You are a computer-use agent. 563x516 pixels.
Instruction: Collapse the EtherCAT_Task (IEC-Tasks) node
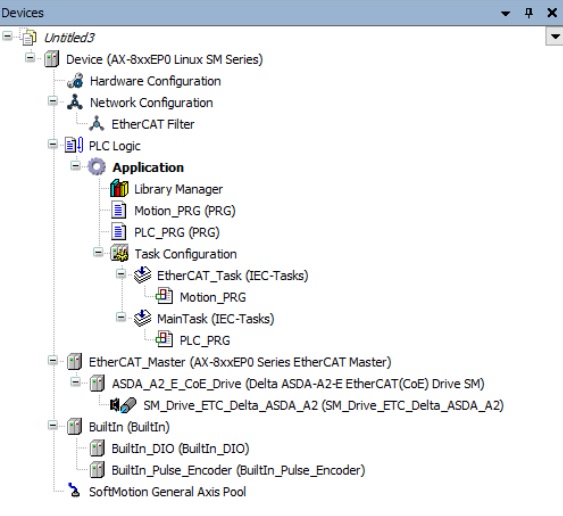click(121, 274)
